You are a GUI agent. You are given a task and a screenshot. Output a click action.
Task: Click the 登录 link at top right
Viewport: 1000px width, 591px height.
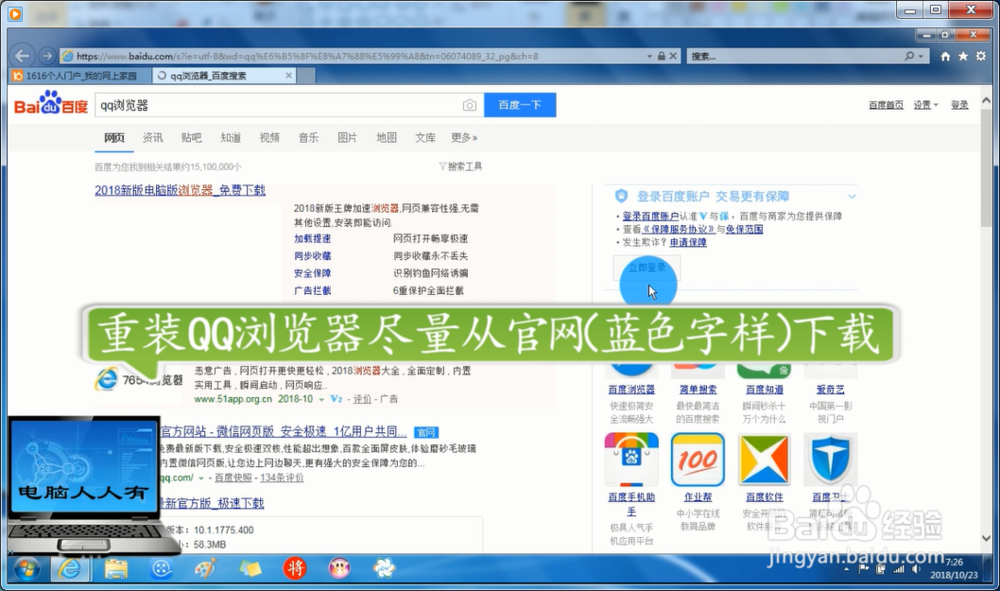pos(960,105)
